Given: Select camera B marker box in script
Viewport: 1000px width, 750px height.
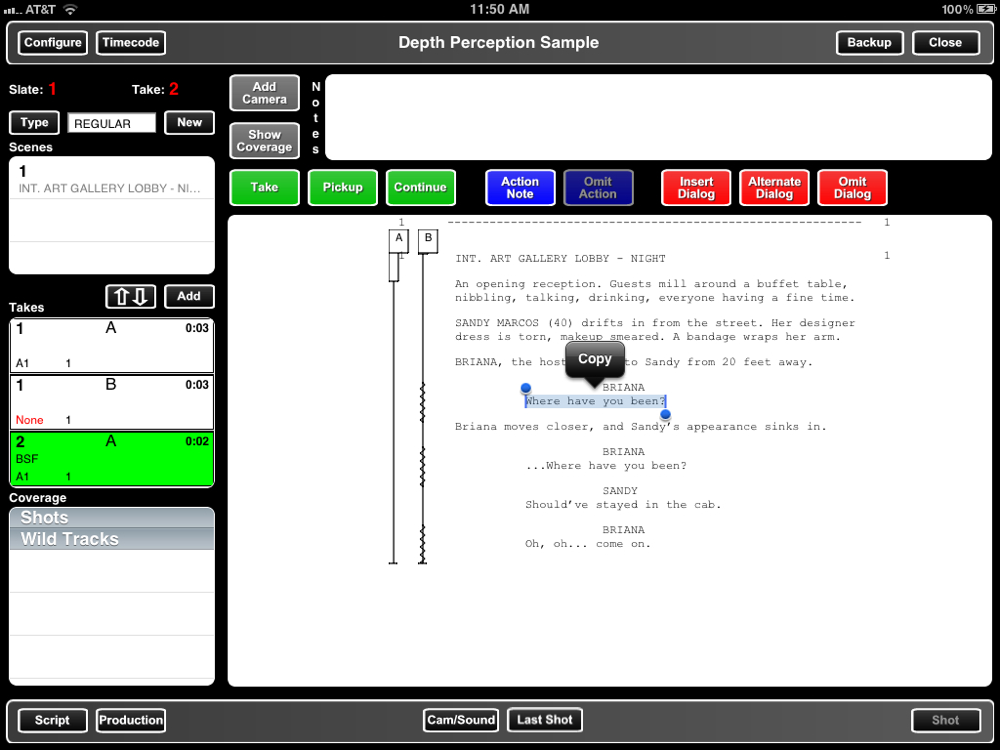Looking at the screenshot, I should click(428, 240).
